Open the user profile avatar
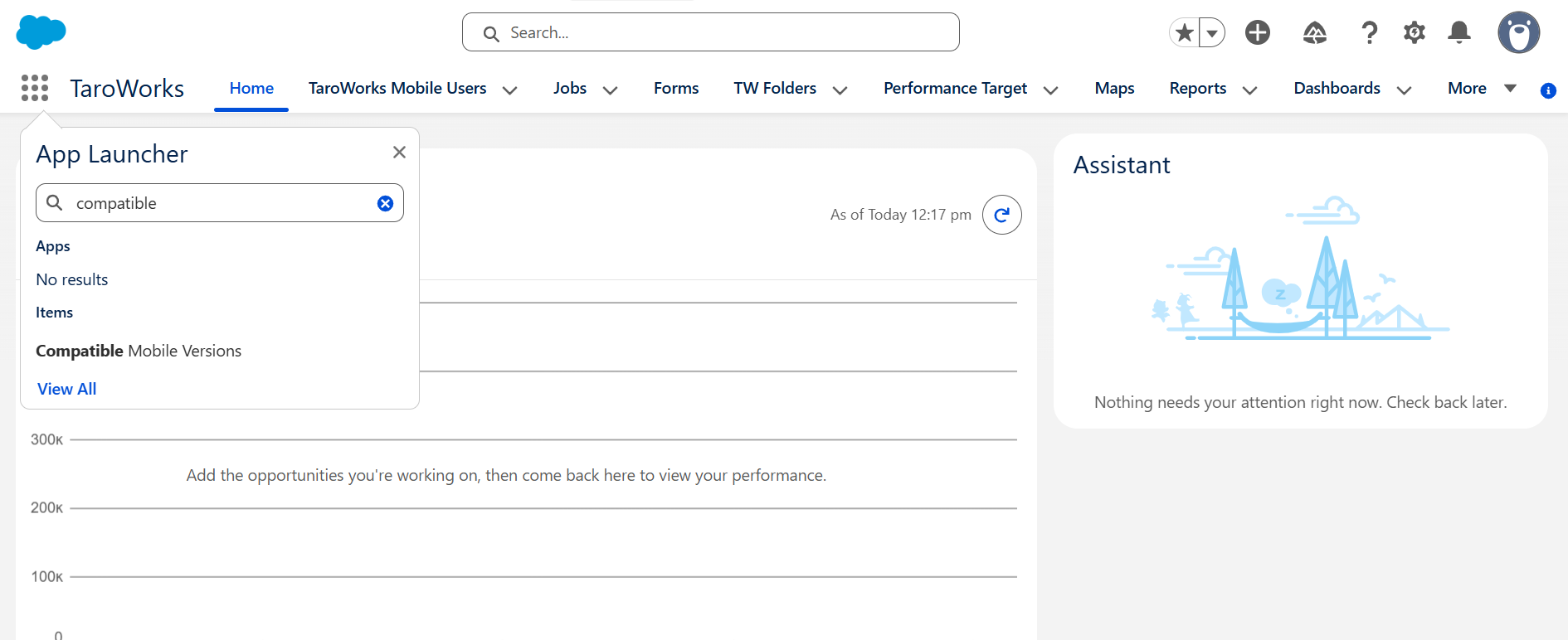This screenshot has height=640, width=1568. pyautogui.click(x=1519, y=32)
